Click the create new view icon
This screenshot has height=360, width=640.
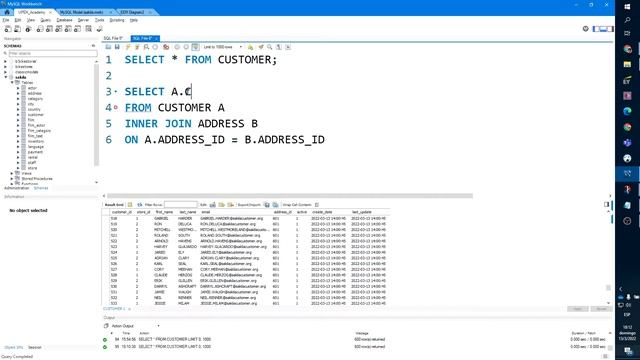[59, 29]
